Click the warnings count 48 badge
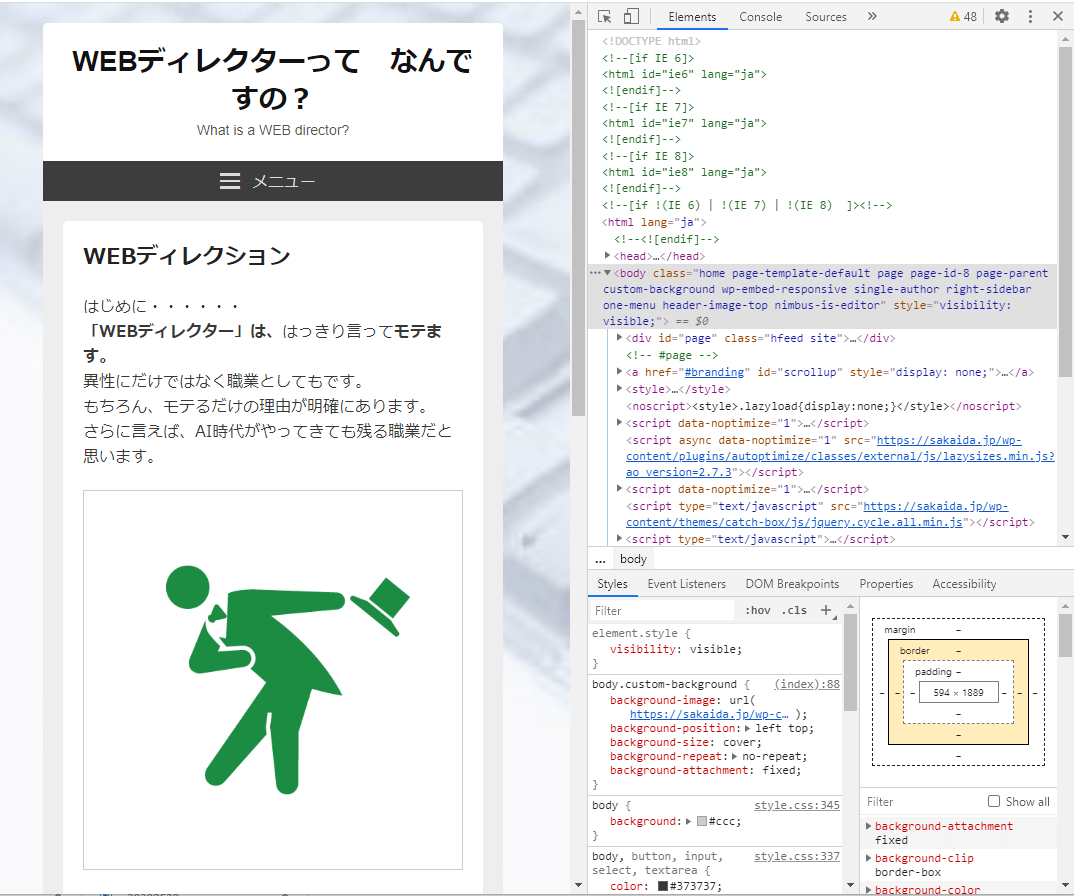1074x896 pixels. pyautogui.click(x=963, y=16)
